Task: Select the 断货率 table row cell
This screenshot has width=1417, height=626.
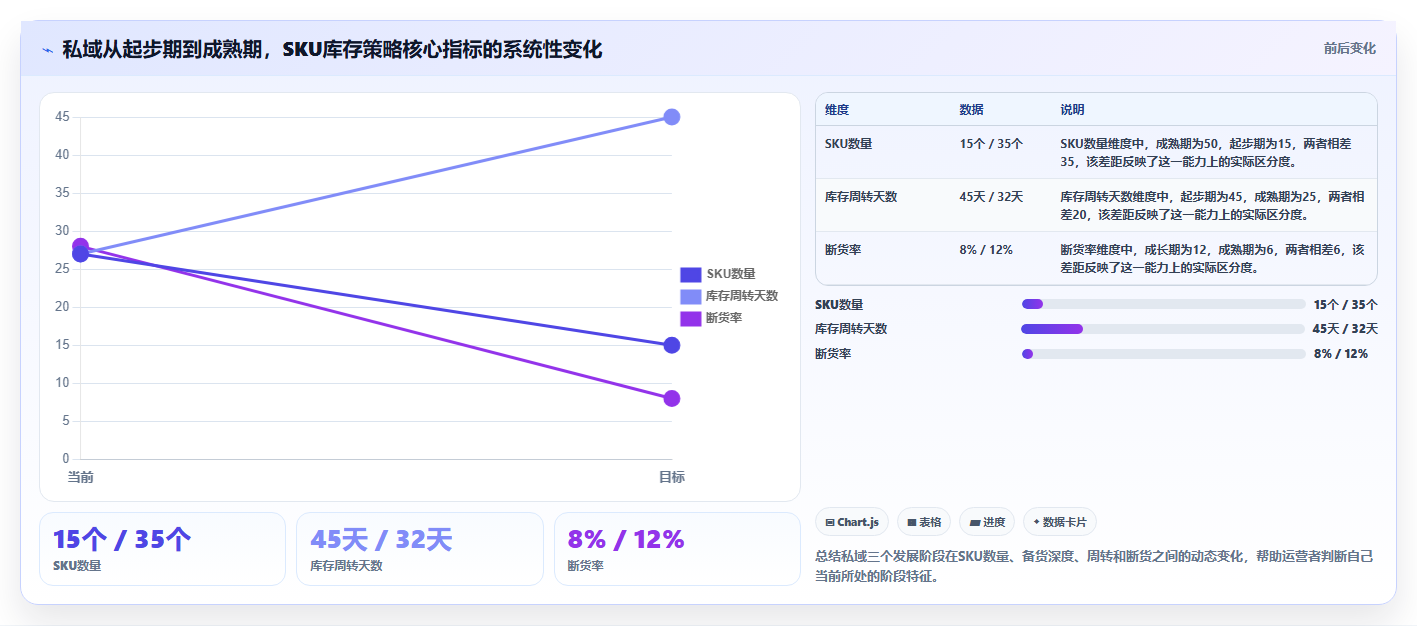Action: pyautogui.click(x=843, y=250)
